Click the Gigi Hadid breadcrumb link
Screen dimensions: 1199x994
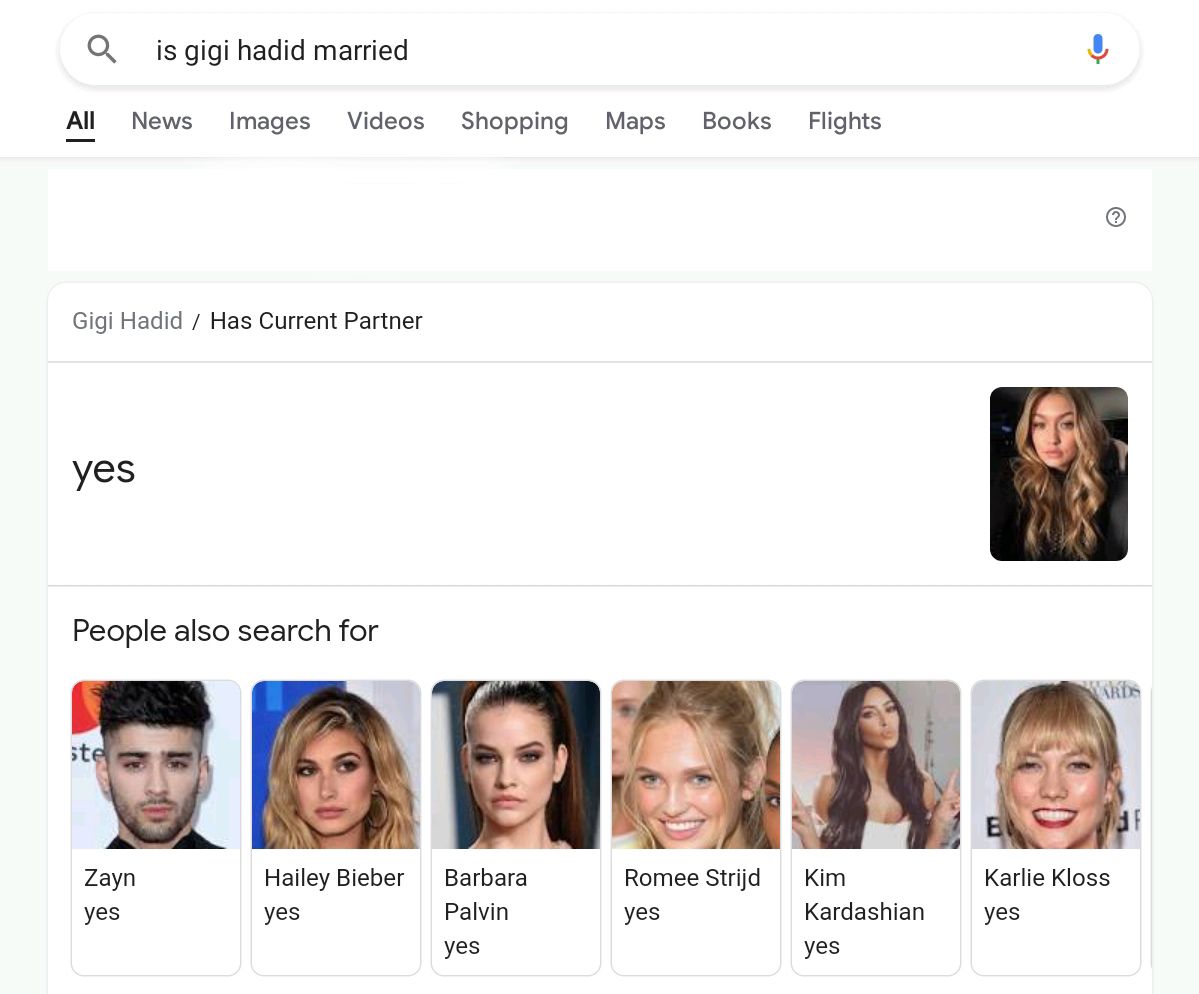click(127, 320)
